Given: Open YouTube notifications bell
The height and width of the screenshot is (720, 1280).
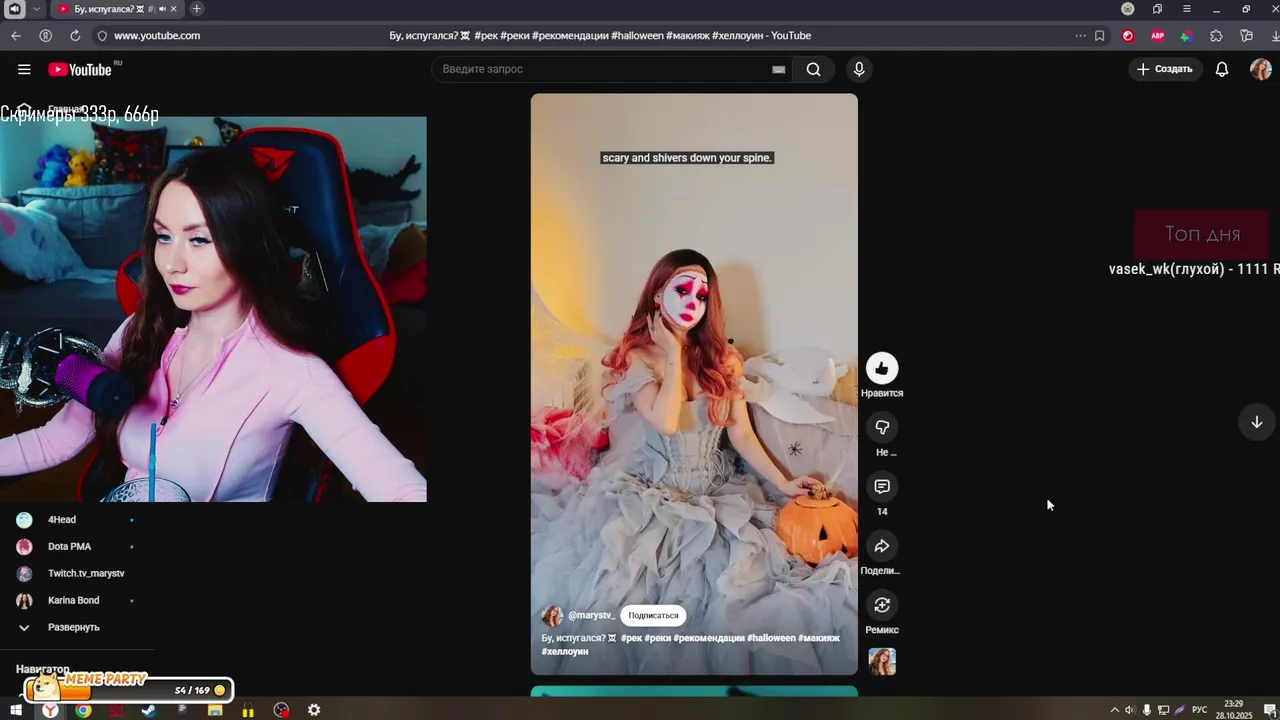Looking at the screenshot, I should point(1222,69).
